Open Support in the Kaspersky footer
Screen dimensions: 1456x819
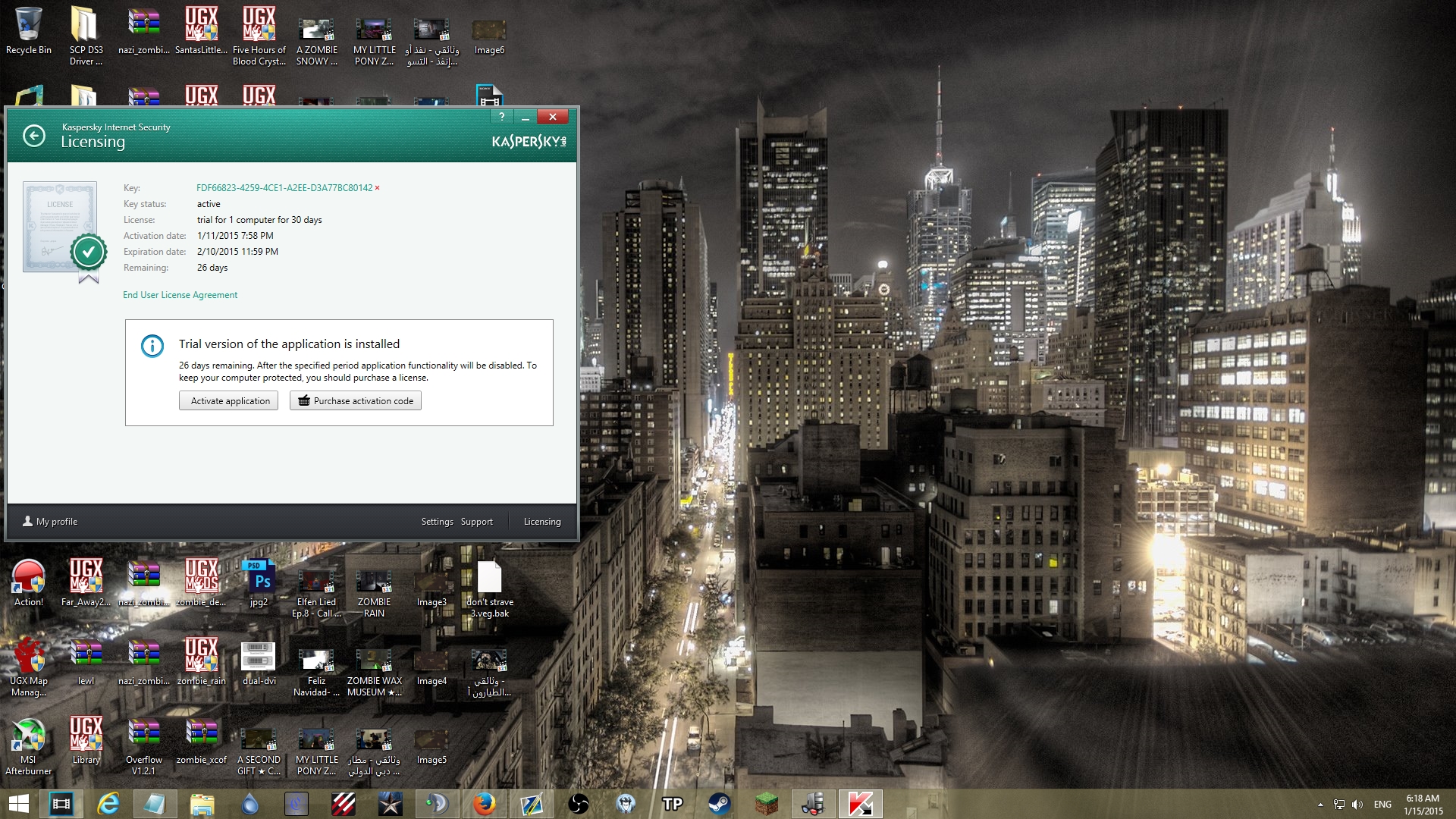pyautogui.click(x=477, y=522)
